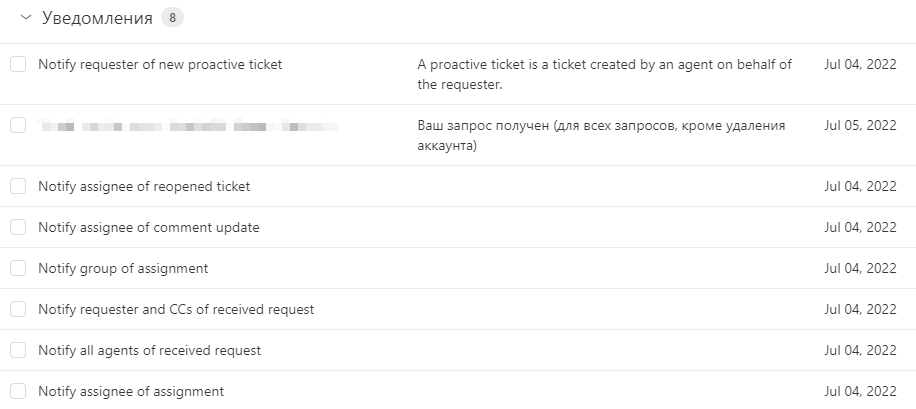
Task: Open Notify requester of new proactive ticket
Action: pos(160,64)
